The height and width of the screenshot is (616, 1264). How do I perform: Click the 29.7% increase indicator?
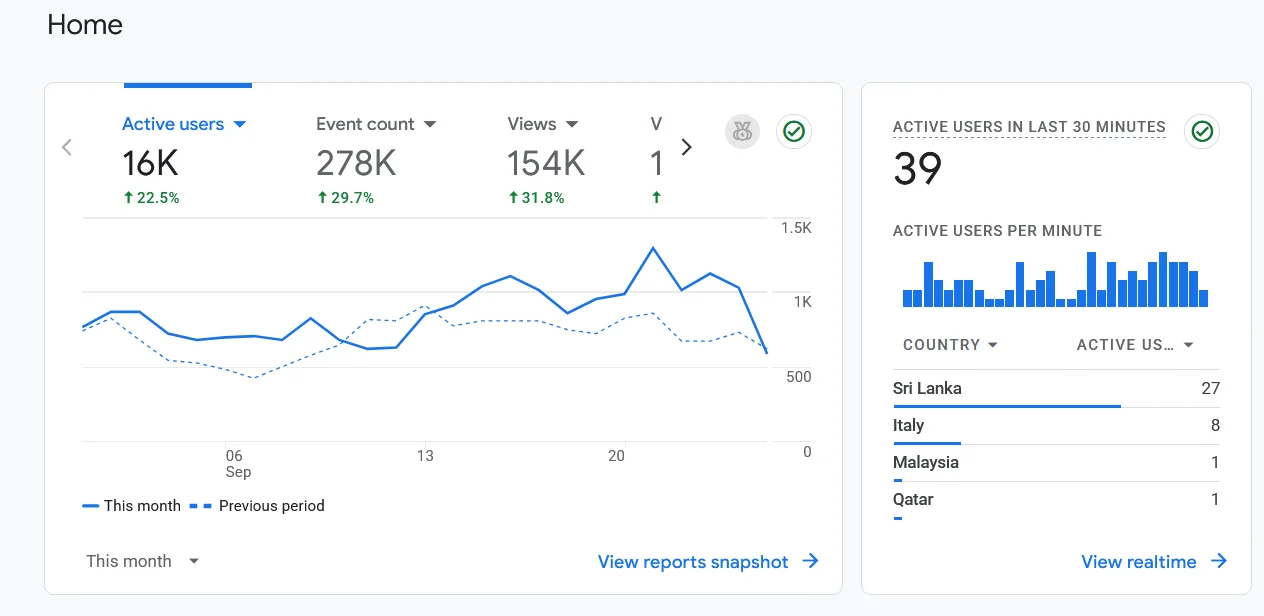click(x=345, y=198)
